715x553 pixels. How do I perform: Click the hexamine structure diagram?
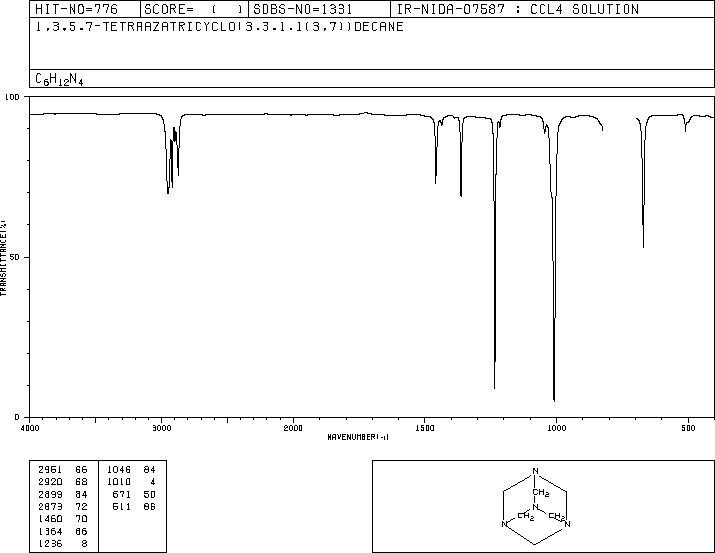click(x=535, y=506)
